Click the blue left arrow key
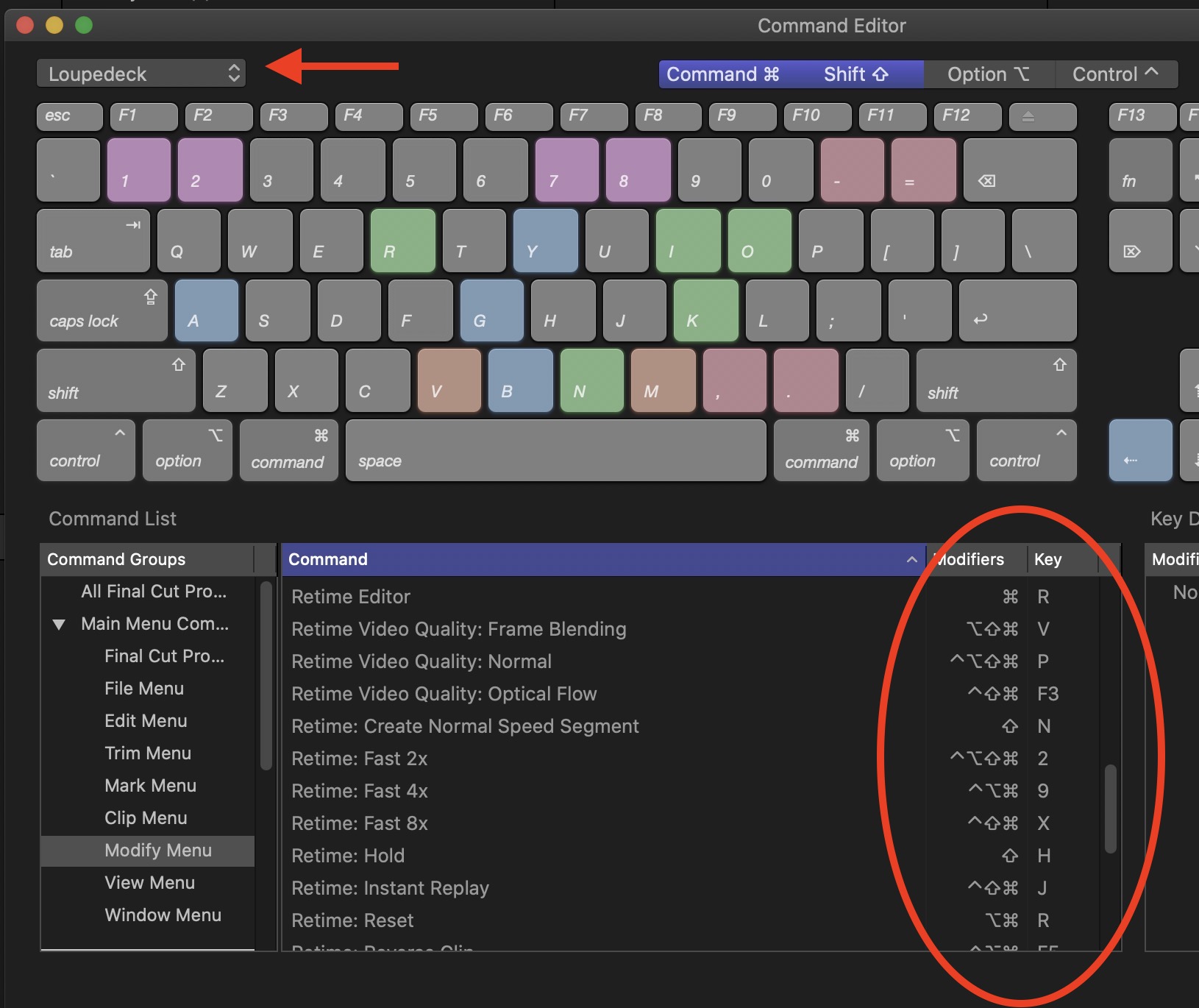This screenshot has height=1008, width=1199. [x=1140, y=450]
